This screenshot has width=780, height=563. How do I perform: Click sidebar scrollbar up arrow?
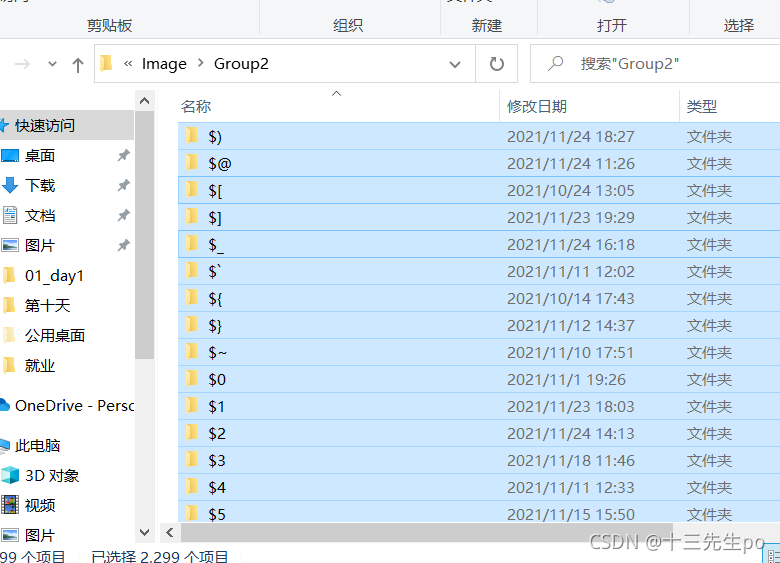[144, 101]
